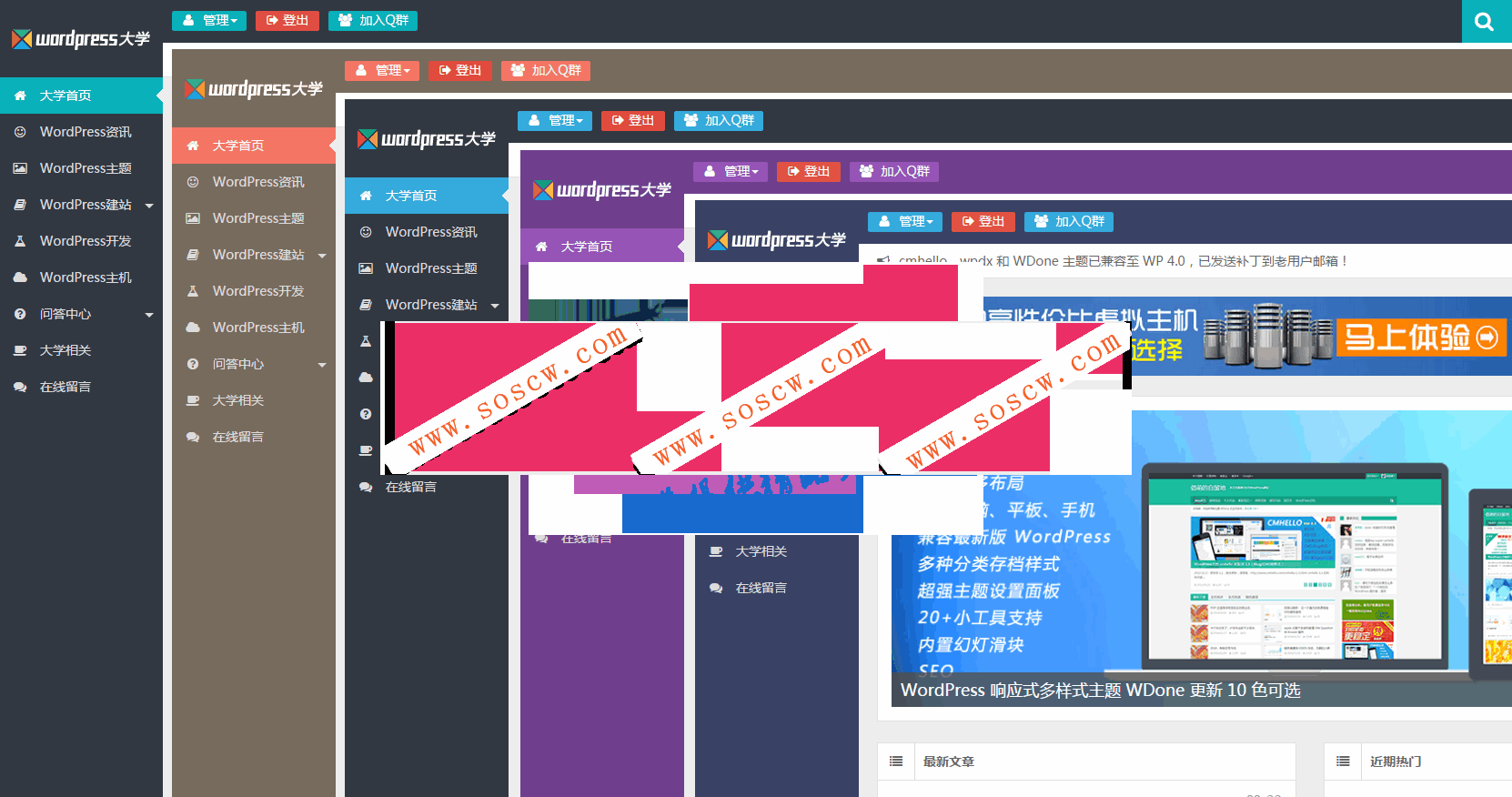
Task: Click 登出 in the brown theme header
Action: tap(459, 70)
